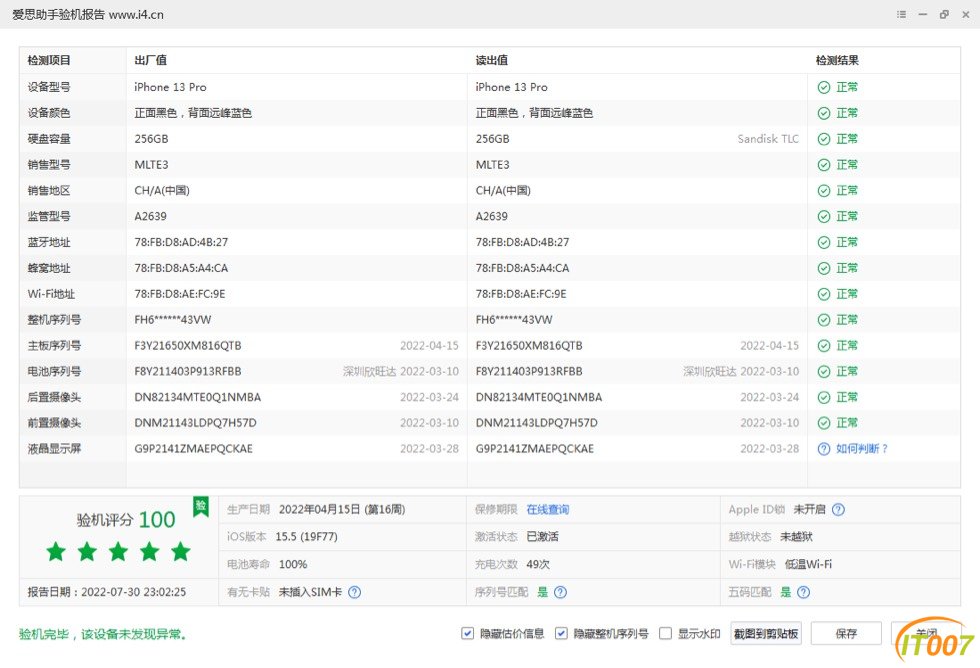
Task: Click factory serial FH6******43VW
Action: pos(172,320)
